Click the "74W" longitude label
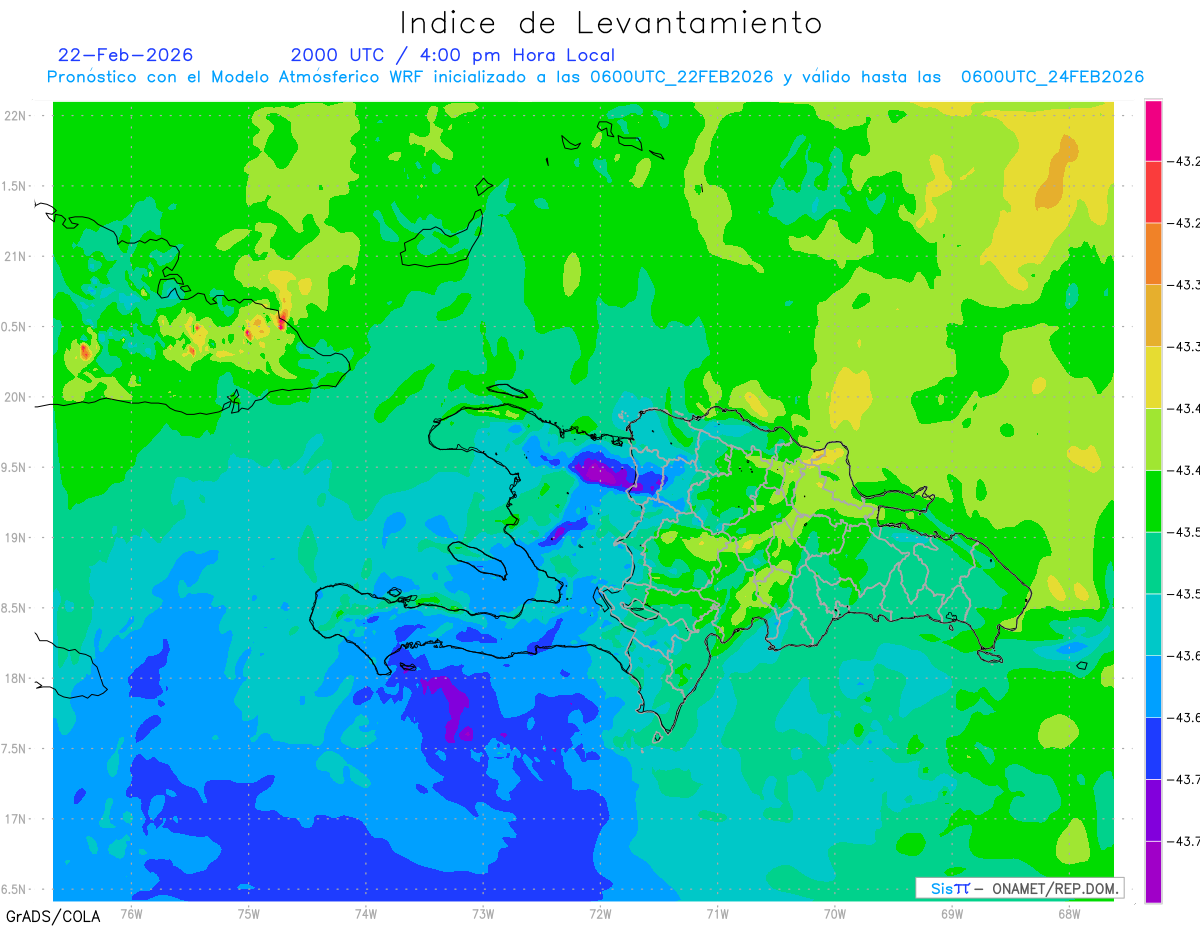This screenshot has height=927, width=1200. [366, 913]
